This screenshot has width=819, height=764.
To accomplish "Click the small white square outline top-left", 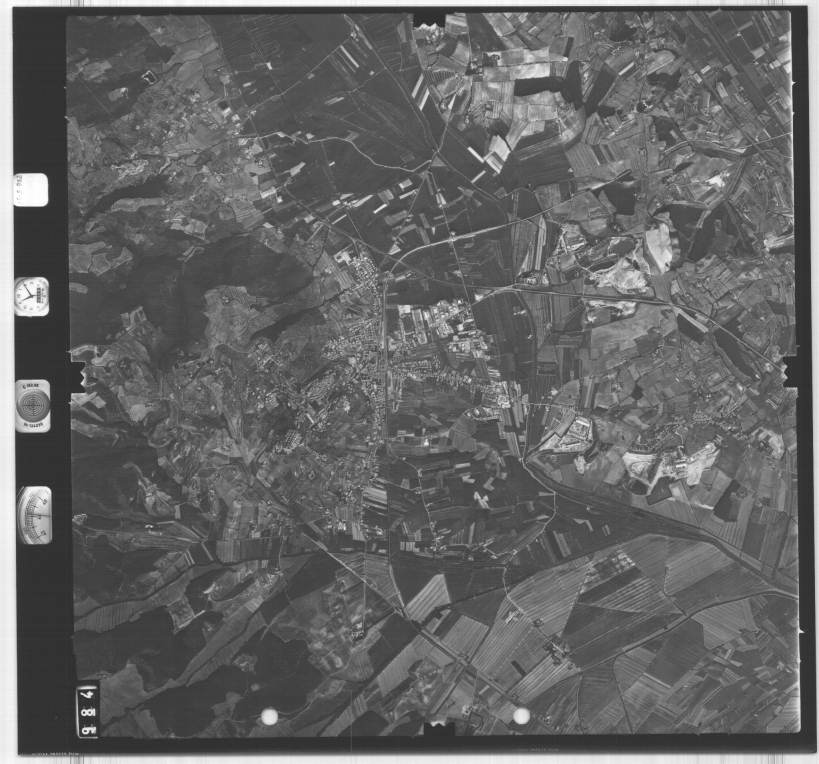I will 149,76.
